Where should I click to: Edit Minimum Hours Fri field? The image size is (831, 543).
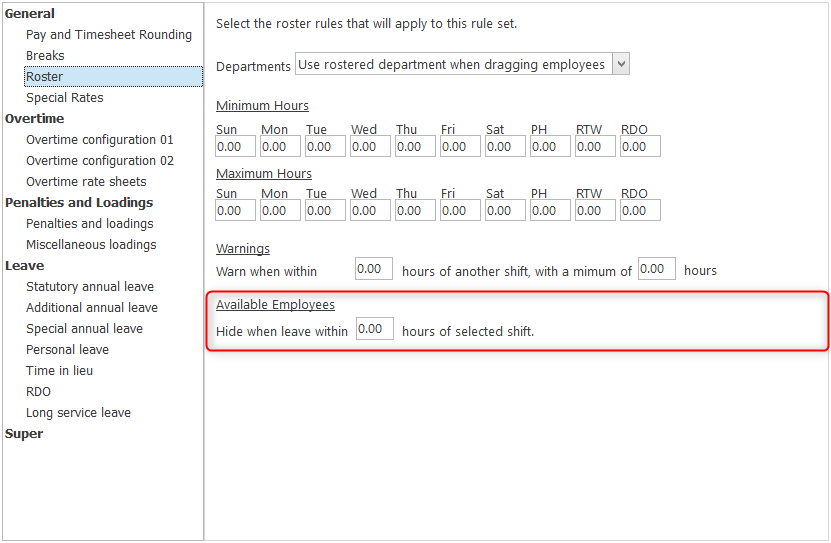pyautogui.click(x=461, y=146)
